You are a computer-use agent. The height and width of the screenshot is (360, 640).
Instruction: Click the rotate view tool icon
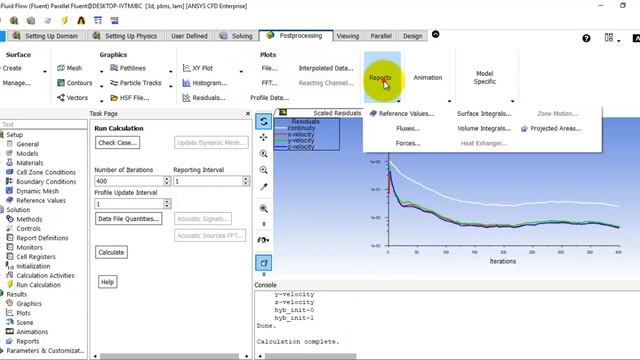264,122
